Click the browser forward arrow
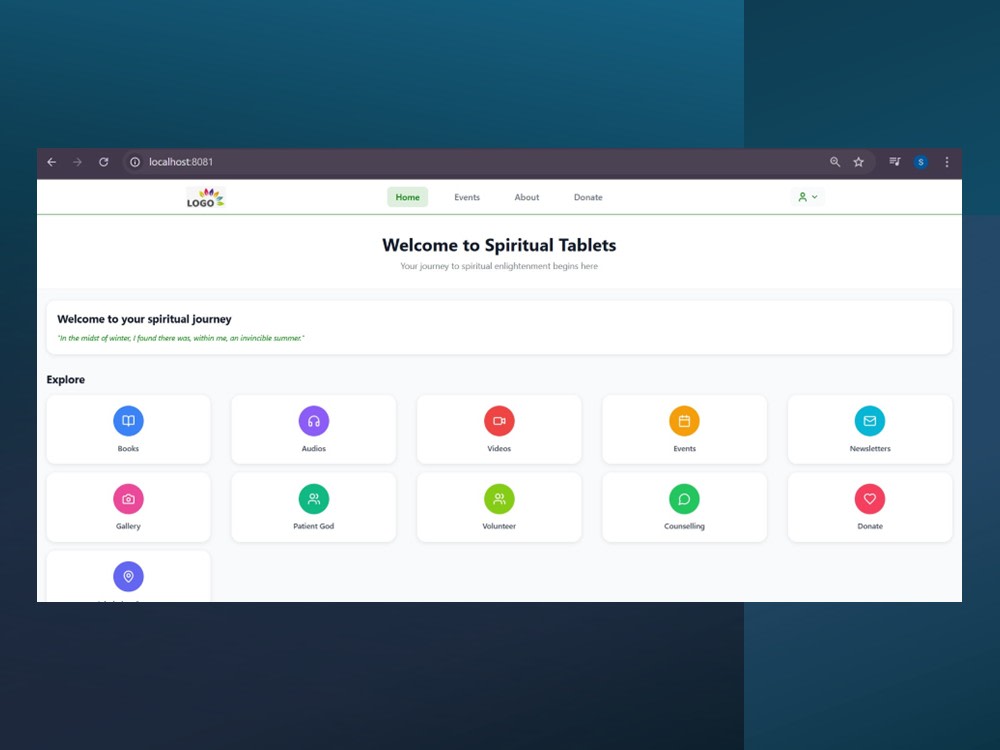 [77, 162]
